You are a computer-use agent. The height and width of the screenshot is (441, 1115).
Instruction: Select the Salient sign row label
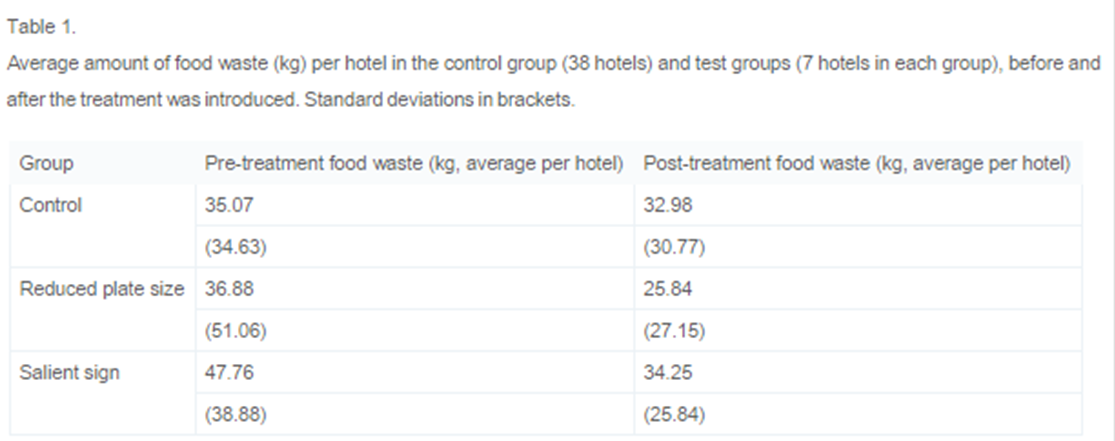click(x=69, y=373)
